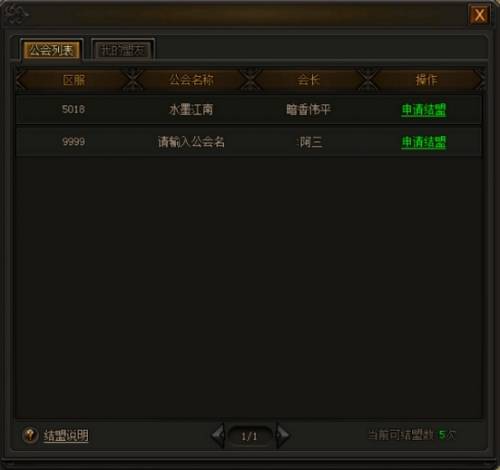Click the ornament emblem in the title bar
This screenshot has width=500, height=470.
tap(15, 15)
